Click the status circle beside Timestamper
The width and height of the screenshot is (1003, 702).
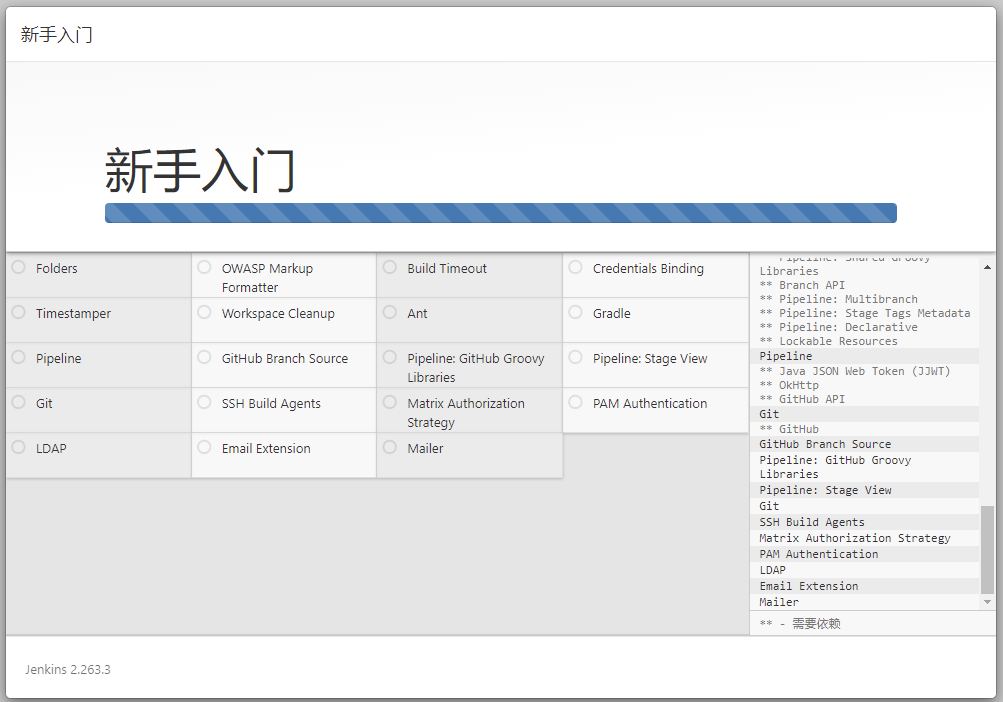[x=18, y=312]
